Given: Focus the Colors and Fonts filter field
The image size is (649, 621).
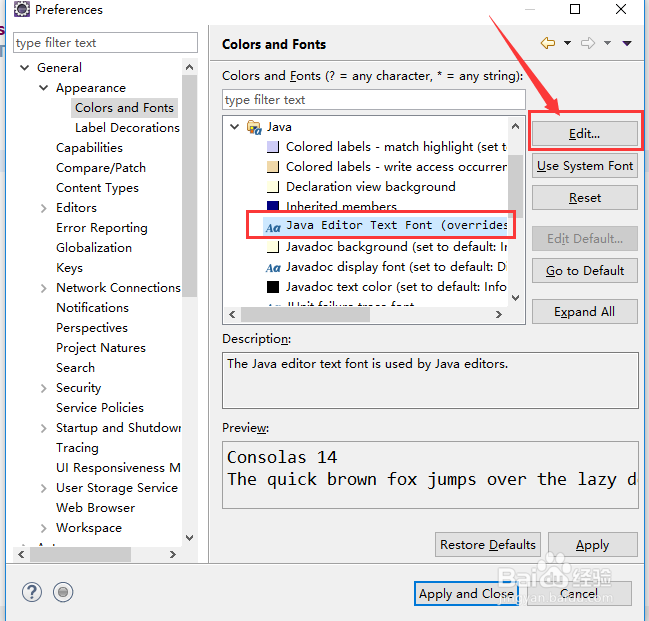Looking at the screenshot, I should pos(374,99).
